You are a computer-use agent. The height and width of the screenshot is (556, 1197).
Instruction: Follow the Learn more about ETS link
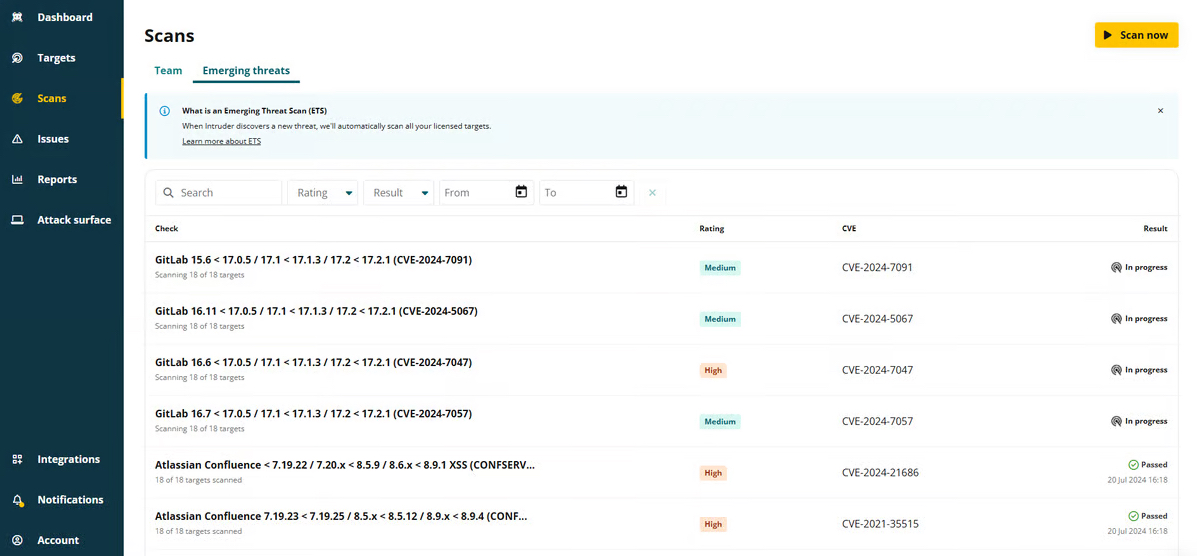coord(221,141)
